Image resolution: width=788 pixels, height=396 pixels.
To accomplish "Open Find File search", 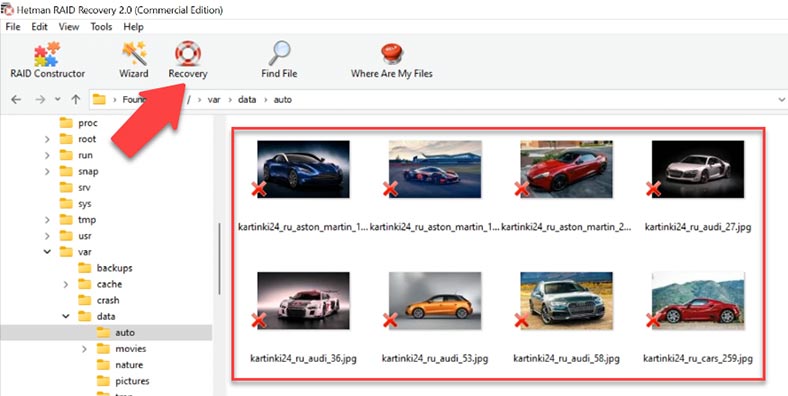I will coord(279,60).
